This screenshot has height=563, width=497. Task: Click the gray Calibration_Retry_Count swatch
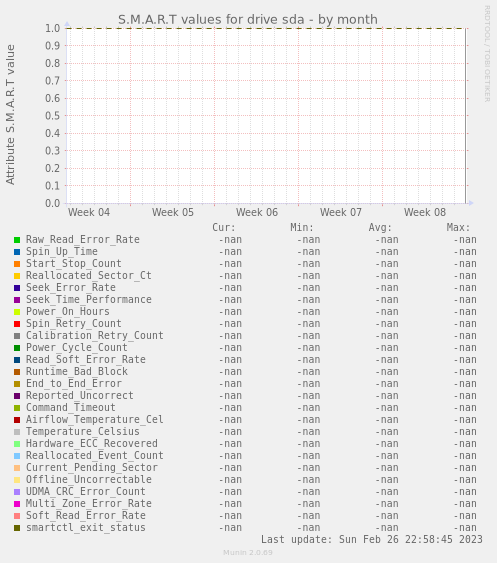coord(17,336)
